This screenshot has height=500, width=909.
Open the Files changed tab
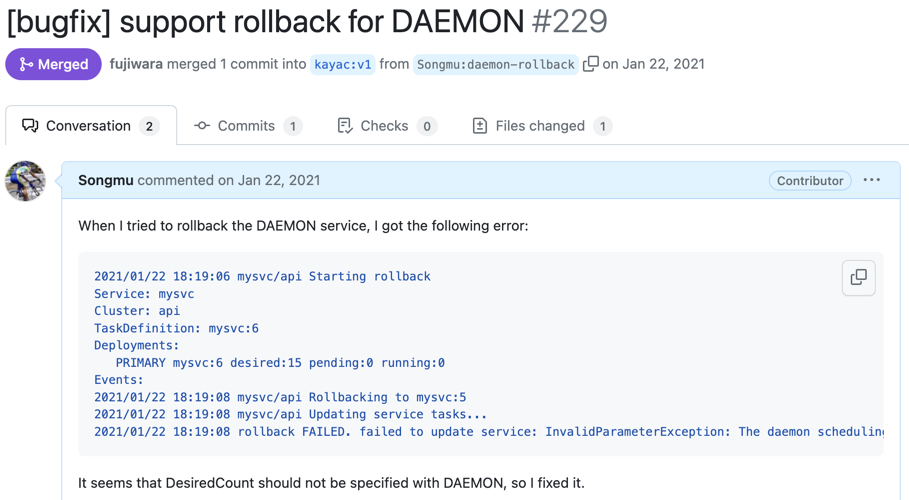(542, 126)
